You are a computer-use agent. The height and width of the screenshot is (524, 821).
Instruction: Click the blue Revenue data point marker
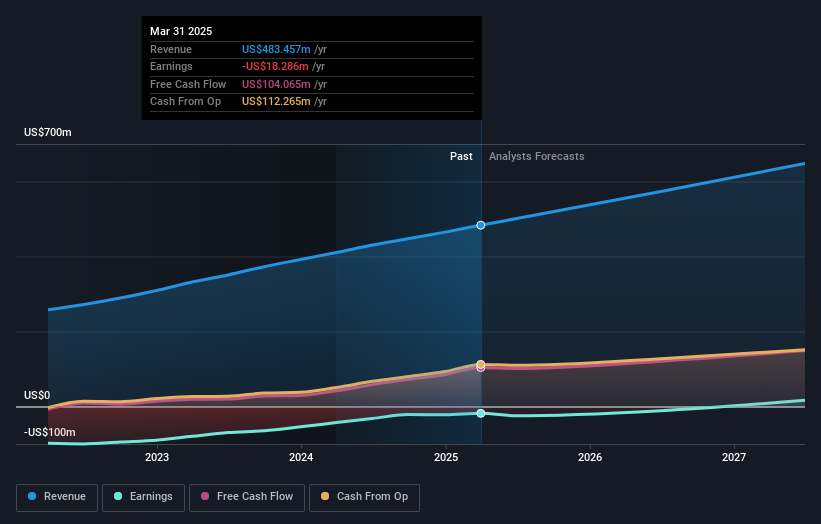click(x=481, y=225)
